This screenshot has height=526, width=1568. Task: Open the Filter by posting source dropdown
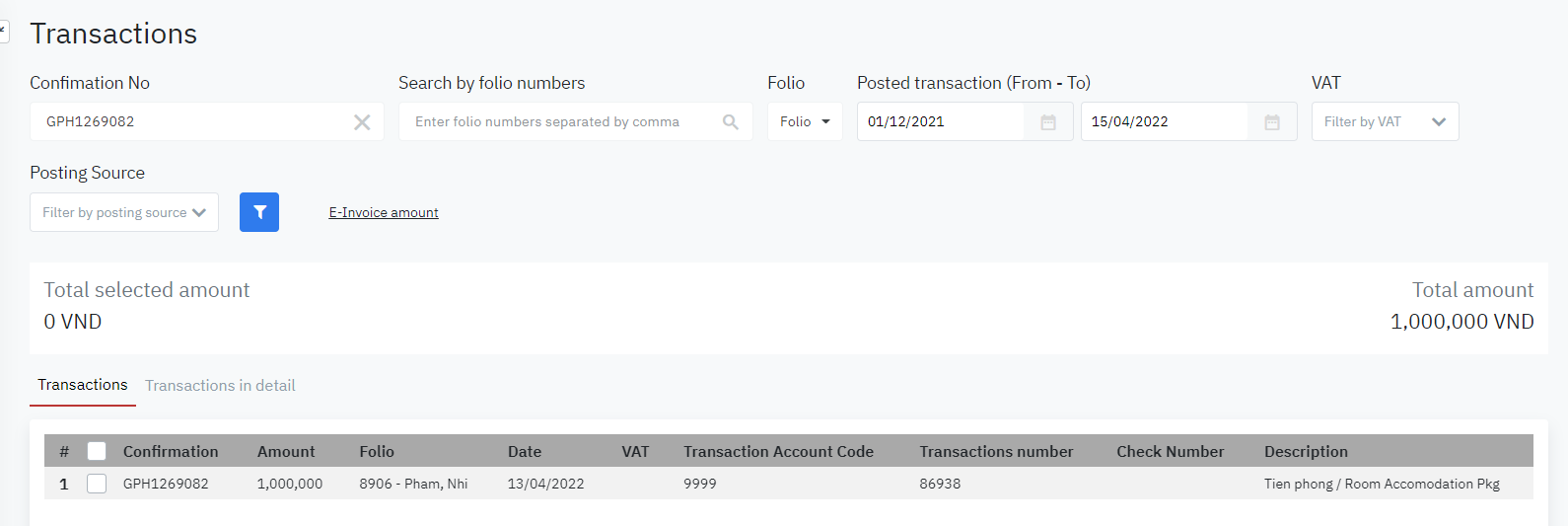pyautogui.click(x=124, y=212)
